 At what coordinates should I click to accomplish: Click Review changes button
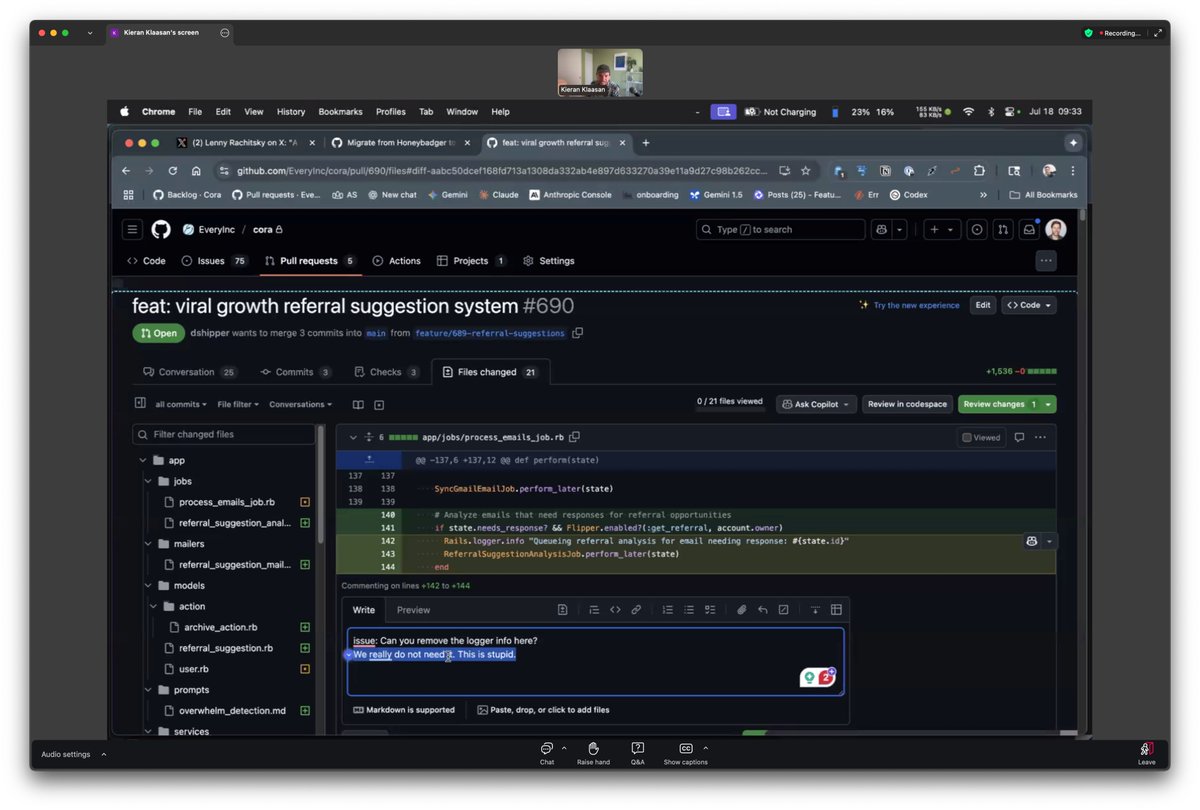click(1007, 404)
